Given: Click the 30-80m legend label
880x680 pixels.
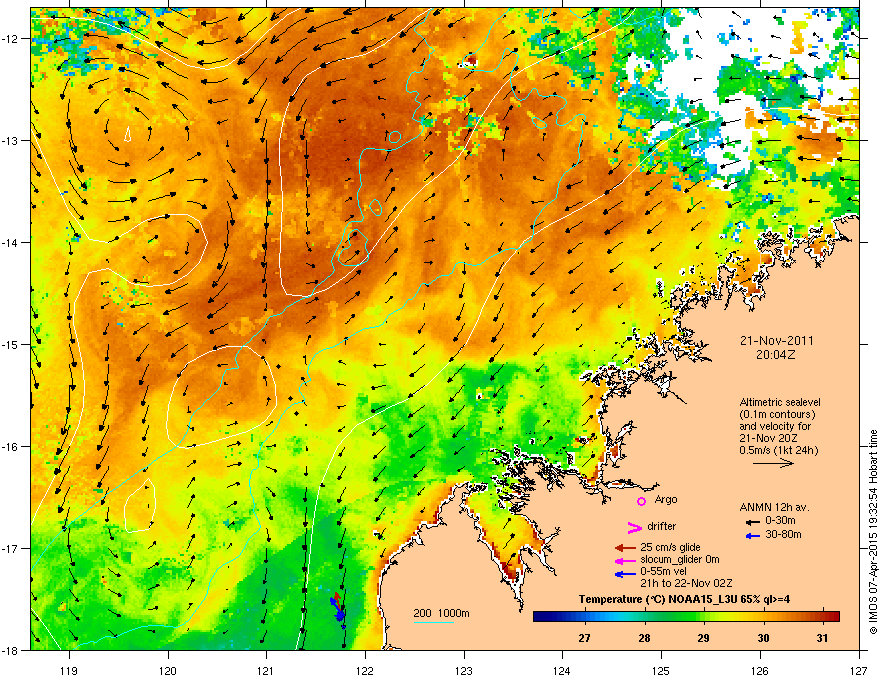Looking at the screenshot, I should [x=783, y=535].
